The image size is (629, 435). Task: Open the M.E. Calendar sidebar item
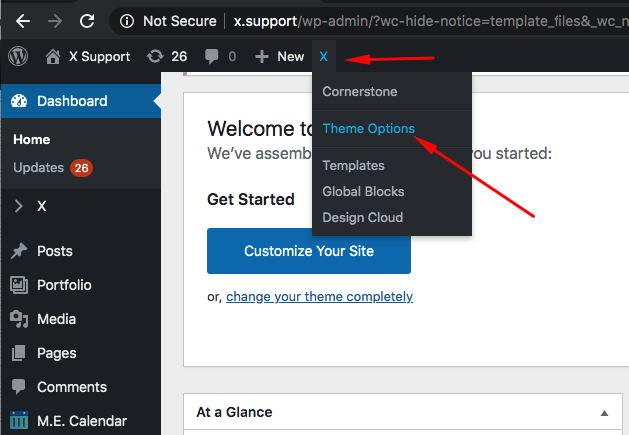click(69, 421)
